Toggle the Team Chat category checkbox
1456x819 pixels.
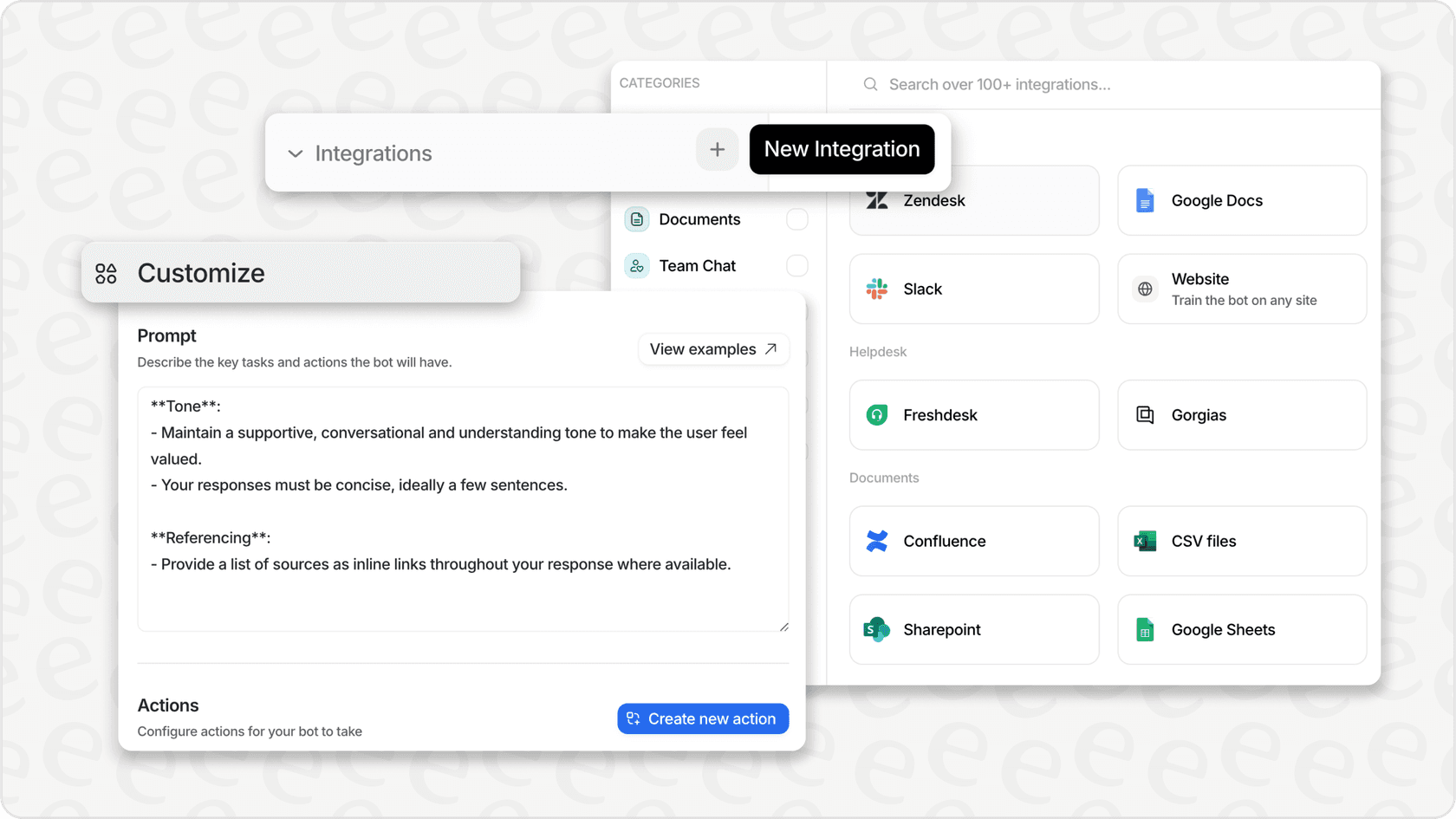(x=796, y=266)
